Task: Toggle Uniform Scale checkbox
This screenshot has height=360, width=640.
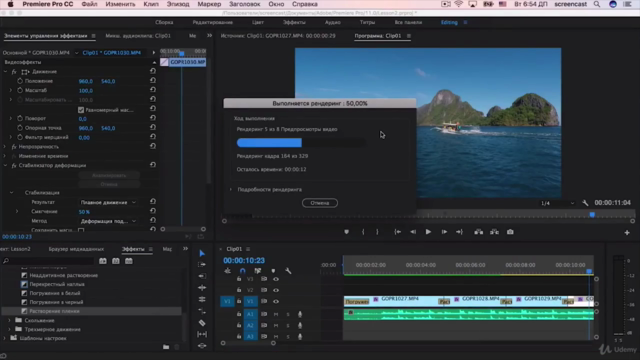Action: tap(81, 110)
